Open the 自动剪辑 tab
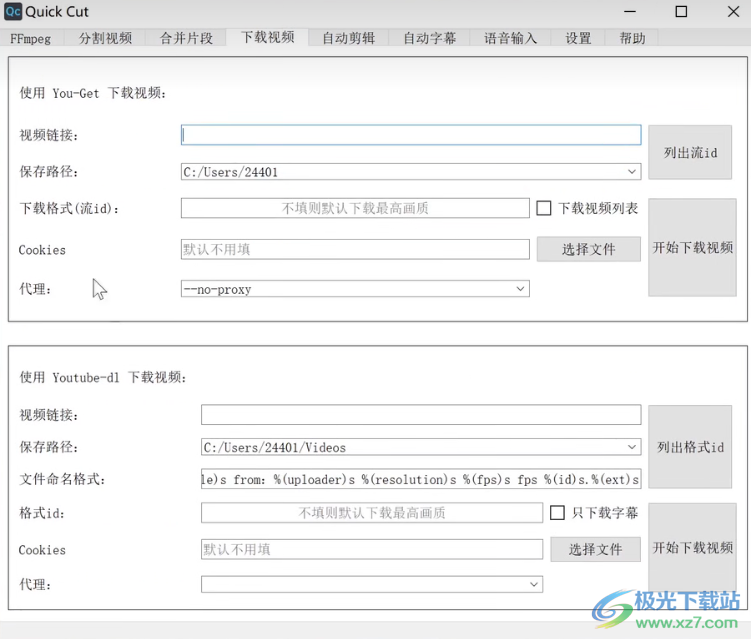 pos(348,38)
